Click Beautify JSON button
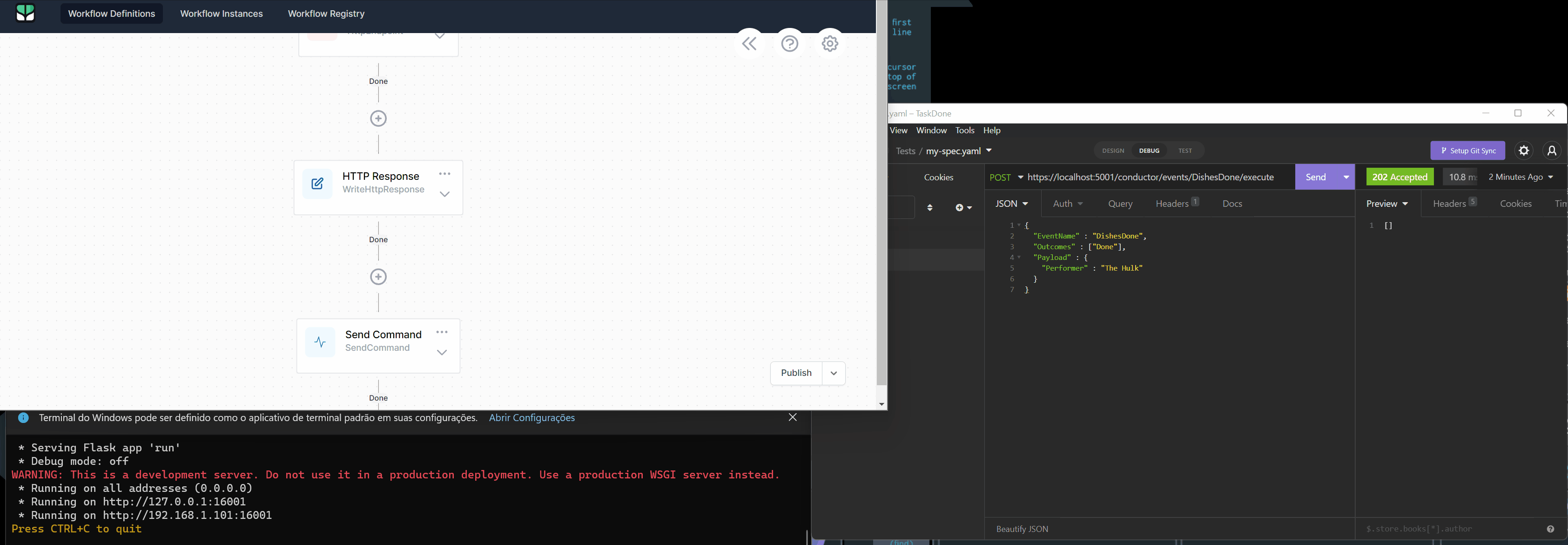1568x545 pixels. click(x=1022, y=529)
